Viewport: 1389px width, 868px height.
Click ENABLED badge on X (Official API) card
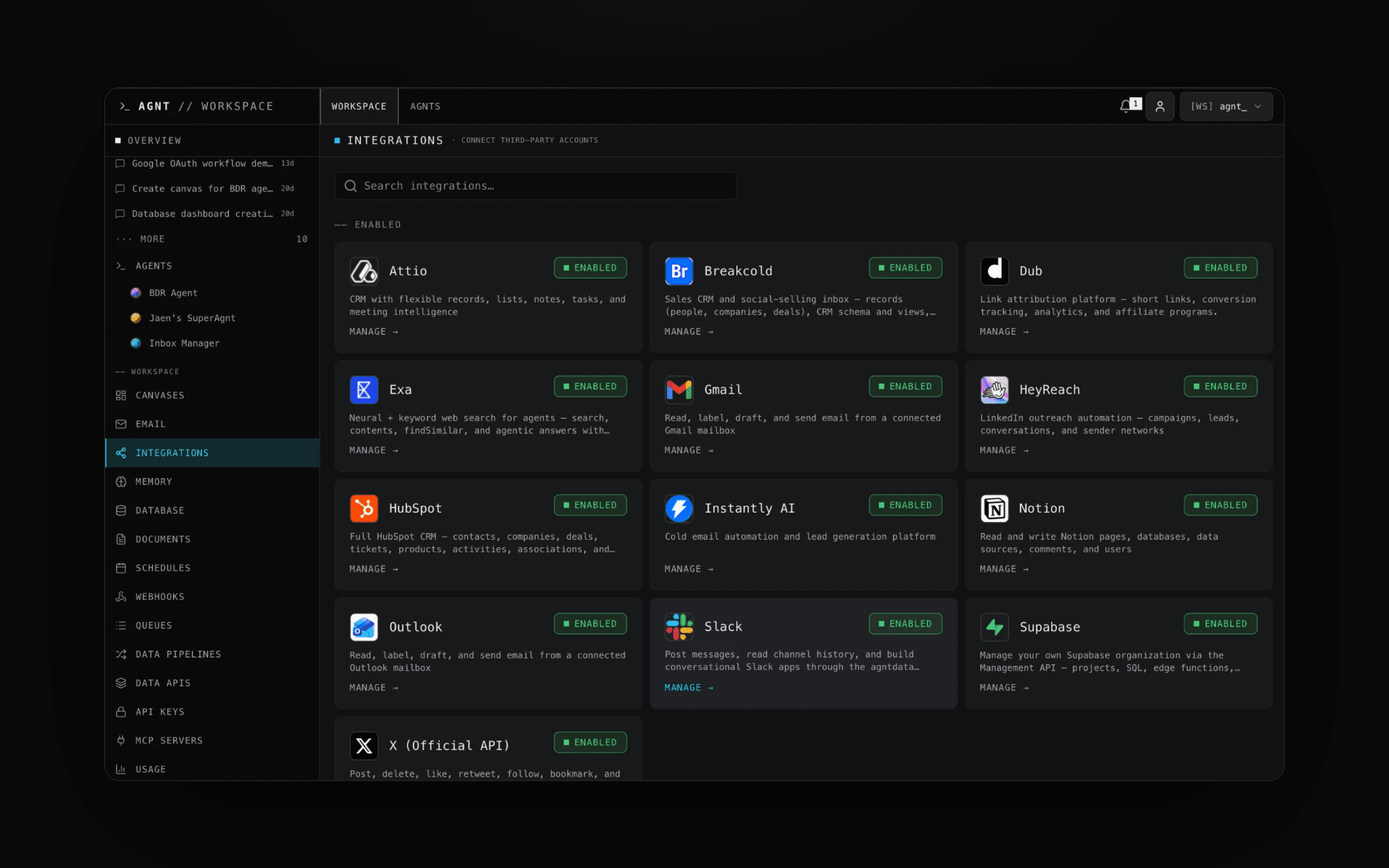click(590, 742)
